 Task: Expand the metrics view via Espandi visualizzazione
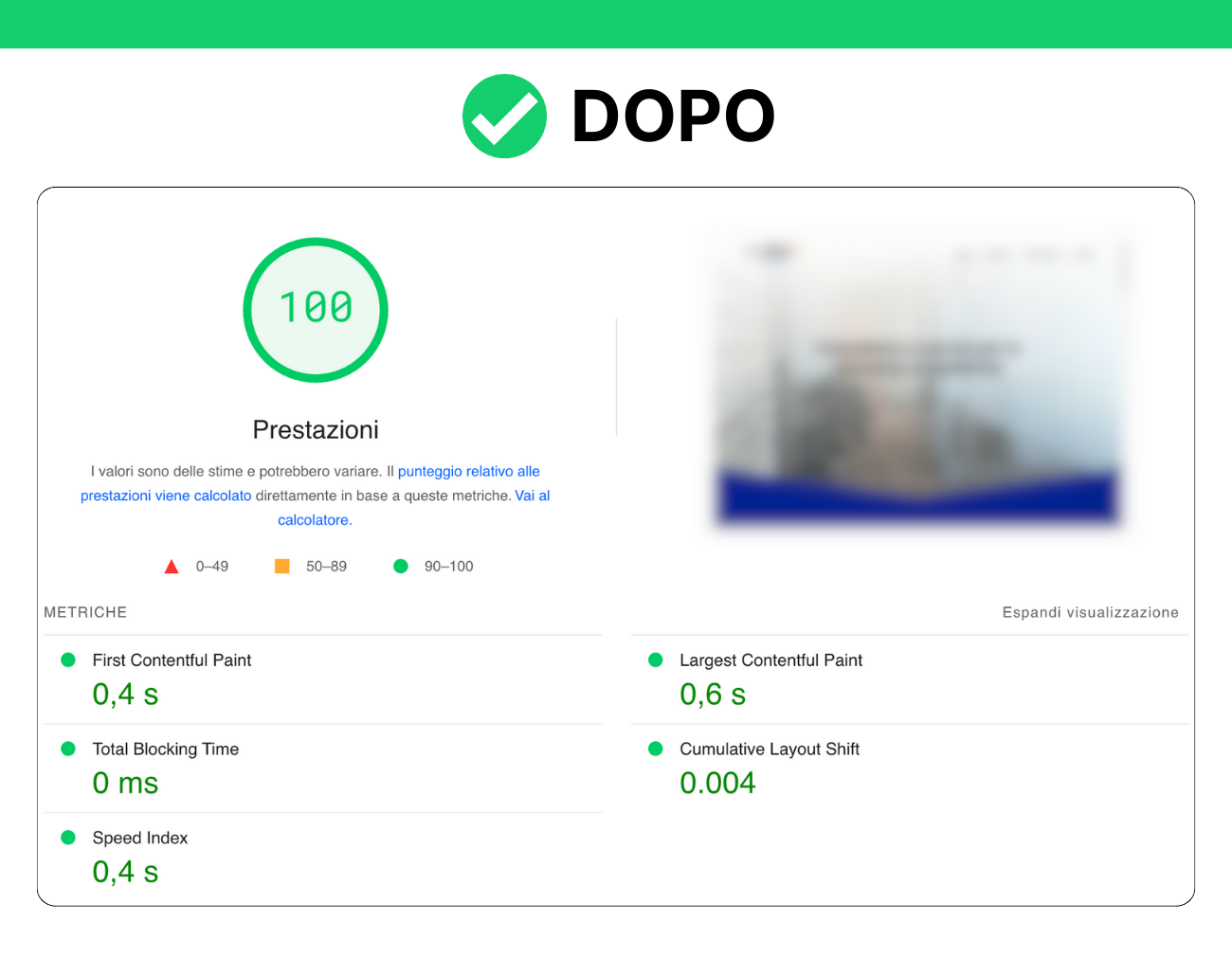tap(1090, 612)
